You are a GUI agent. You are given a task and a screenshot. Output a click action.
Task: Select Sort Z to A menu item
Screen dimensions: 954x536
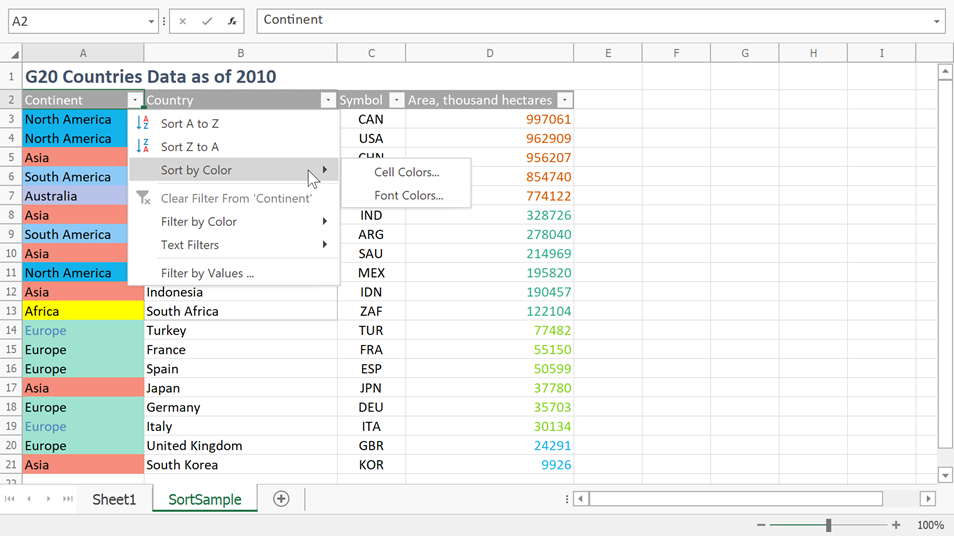coord(234,146)
